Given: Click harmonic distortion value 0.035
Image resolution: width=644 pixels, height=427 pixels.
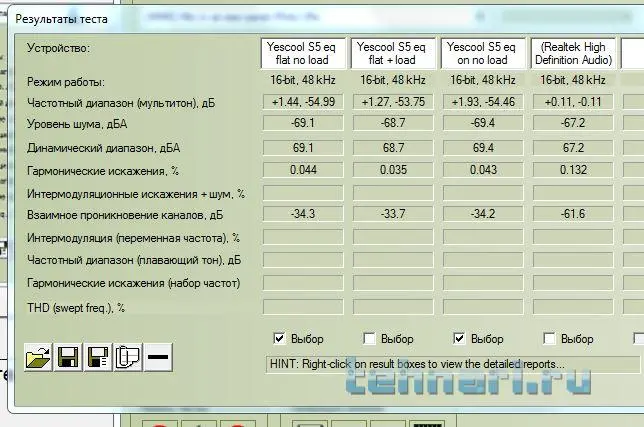Looking at the screenshot, I should point(393,170).
